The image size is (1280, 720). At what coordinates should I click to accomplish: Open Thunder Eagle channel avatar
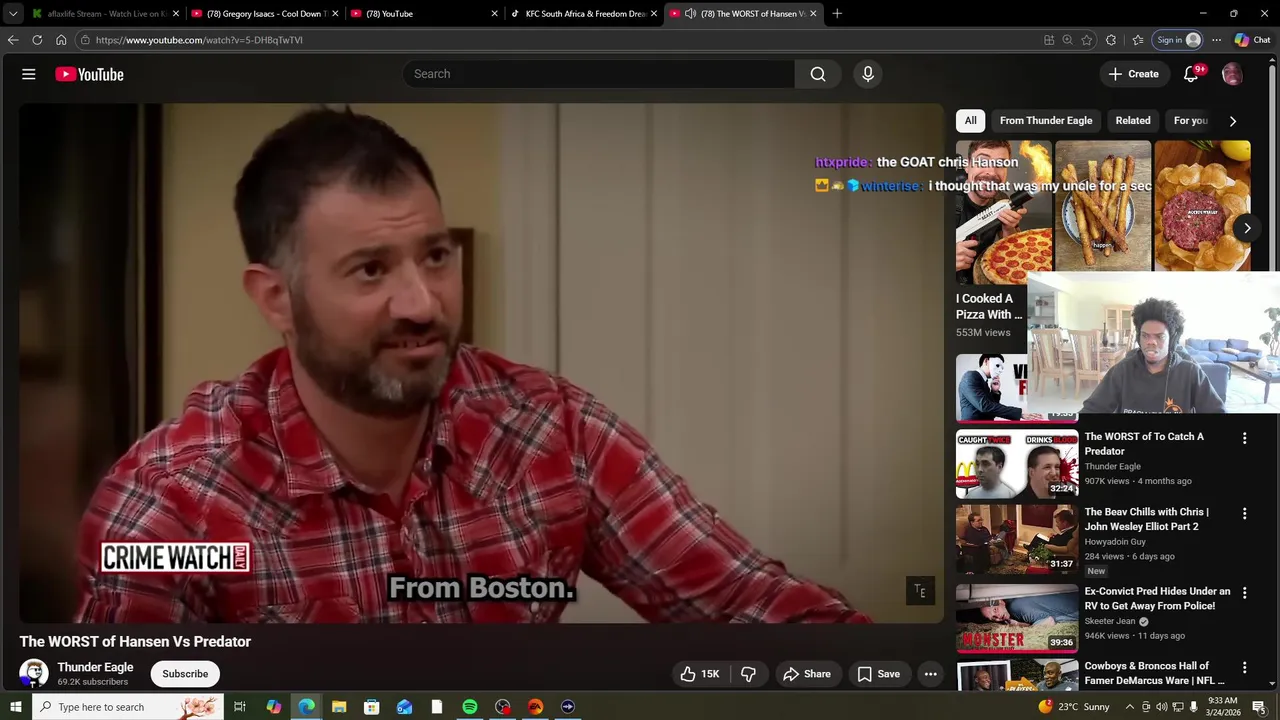coord(34,673)
